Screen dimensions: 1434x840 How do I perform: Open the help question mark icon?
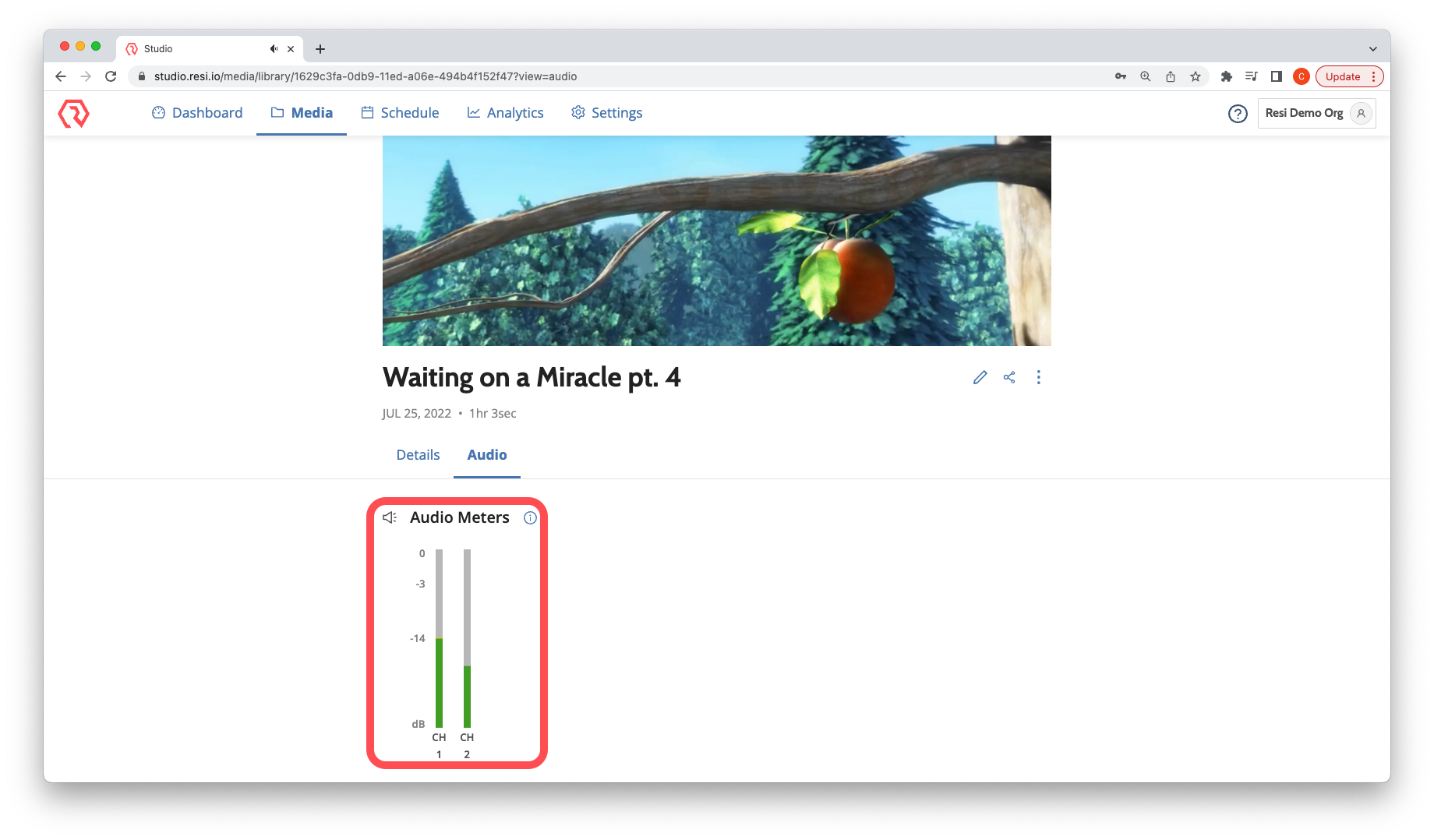click(1237, 114)
